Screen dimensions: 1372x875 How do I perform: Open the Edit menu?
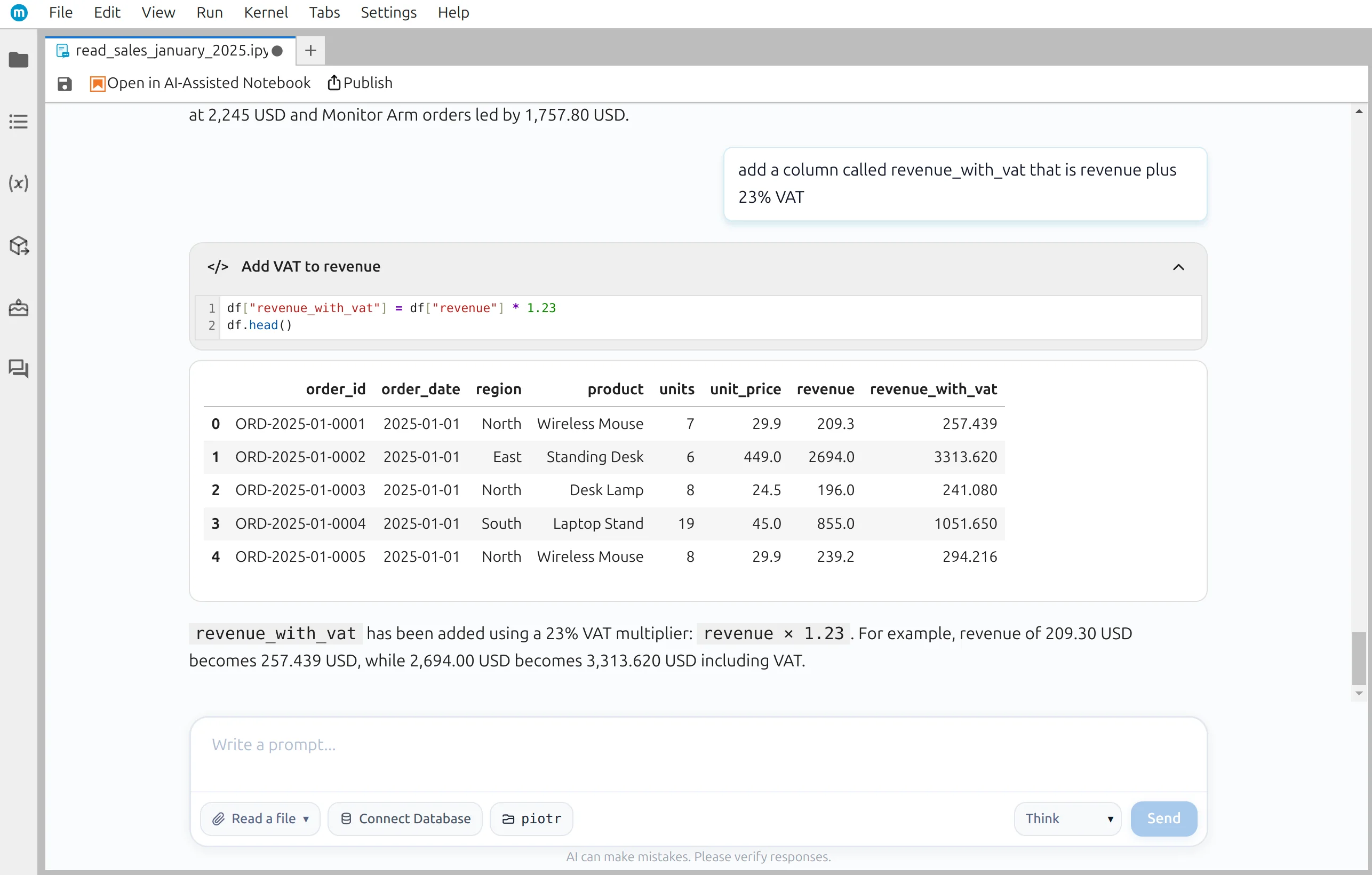107,12
